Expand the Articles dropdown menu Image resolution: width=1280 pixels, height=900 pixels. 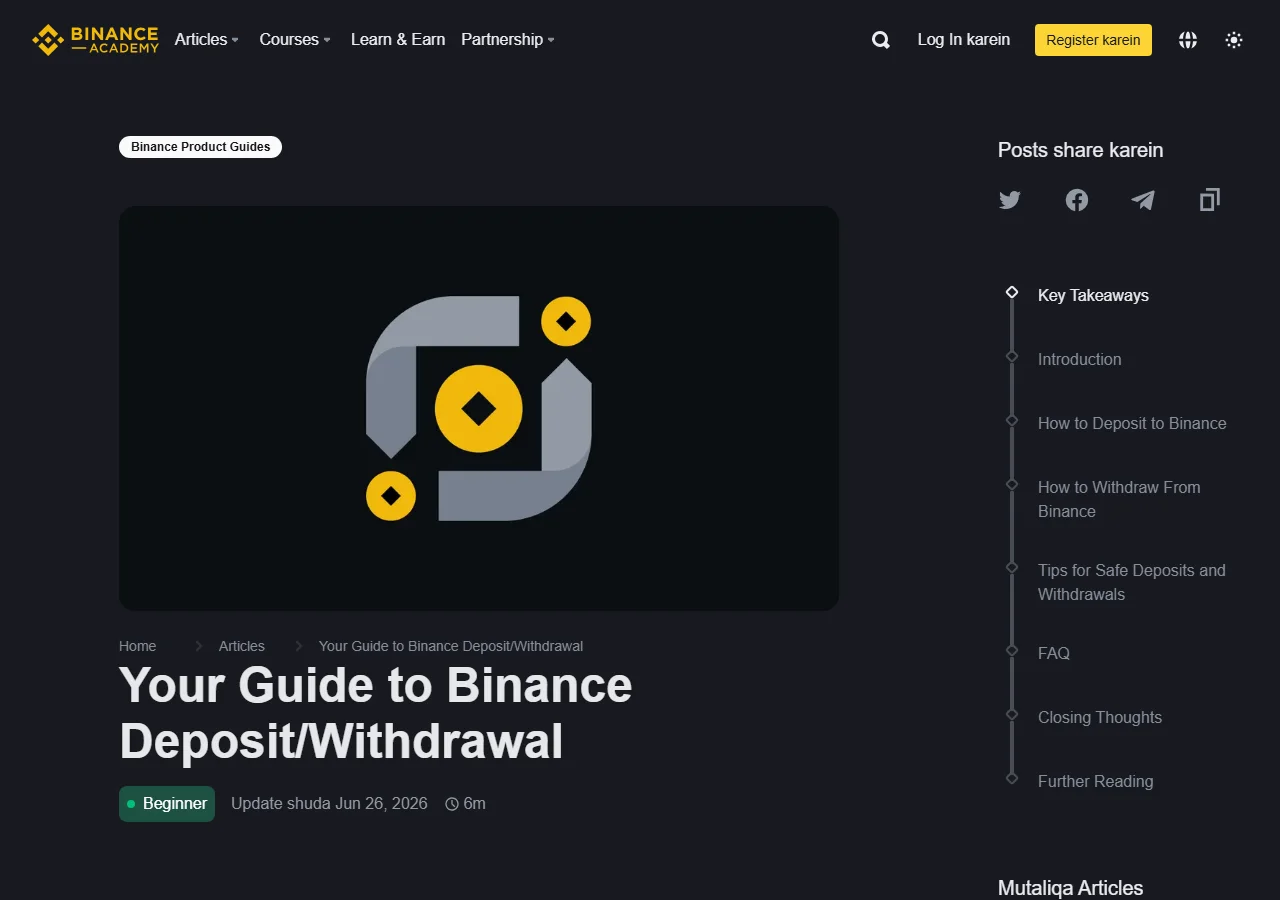click(x=207, y=40)
